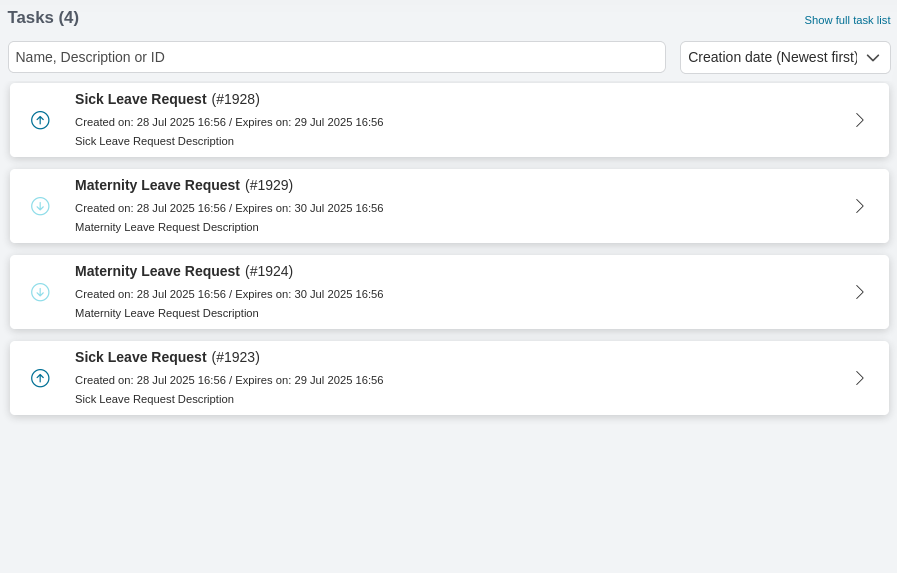This screenshot has width=897, height=573.
Task: Expand Sick Leave Request #1928 chevron
Action: point(859,120)
